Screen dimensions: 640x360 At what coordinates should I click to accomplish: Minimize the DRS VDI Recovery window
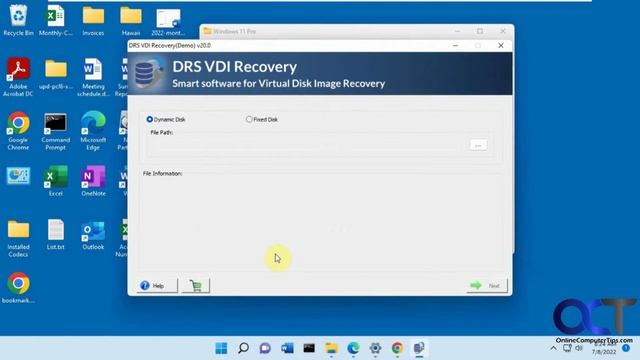[x=456, y=46]
